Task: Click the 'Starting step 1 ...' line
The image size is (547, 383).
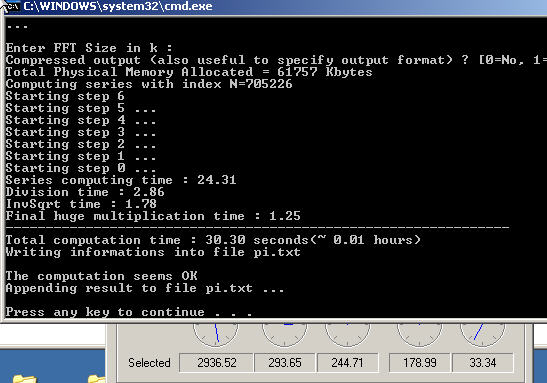Action: (x=81, y=156)
